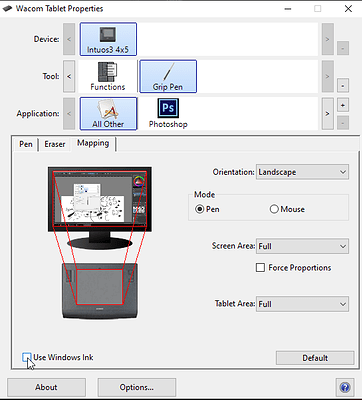362x400 pixels.
Task: Click the Default button
Action: coord(315,358)
